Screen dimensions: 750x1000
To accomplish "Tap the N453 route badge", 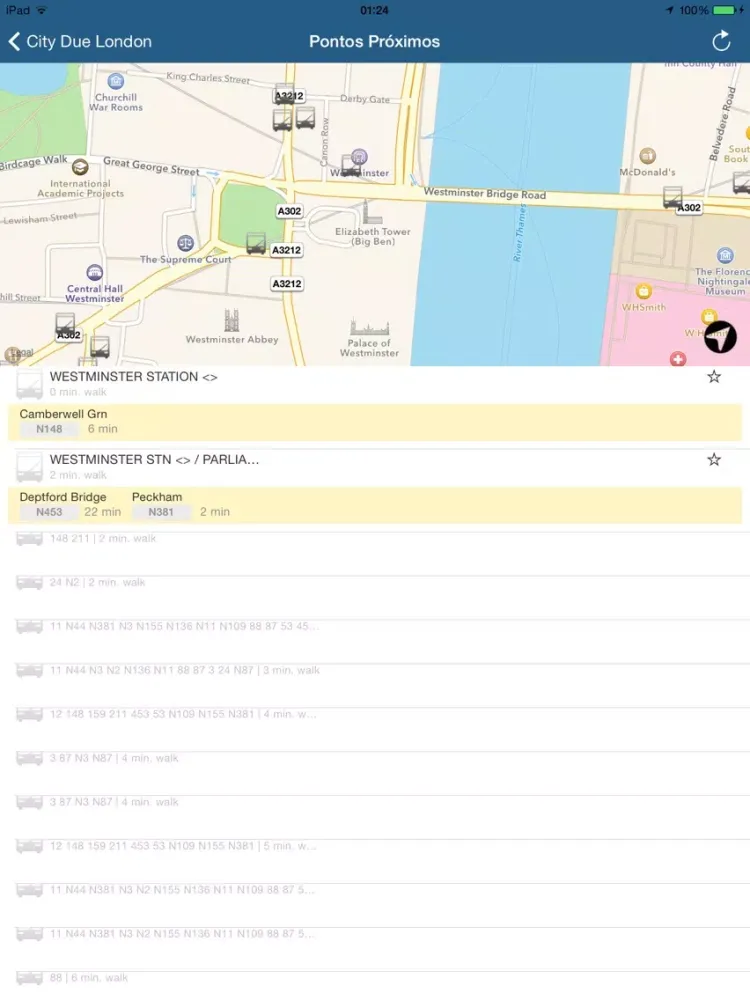I will pos(49,512).
